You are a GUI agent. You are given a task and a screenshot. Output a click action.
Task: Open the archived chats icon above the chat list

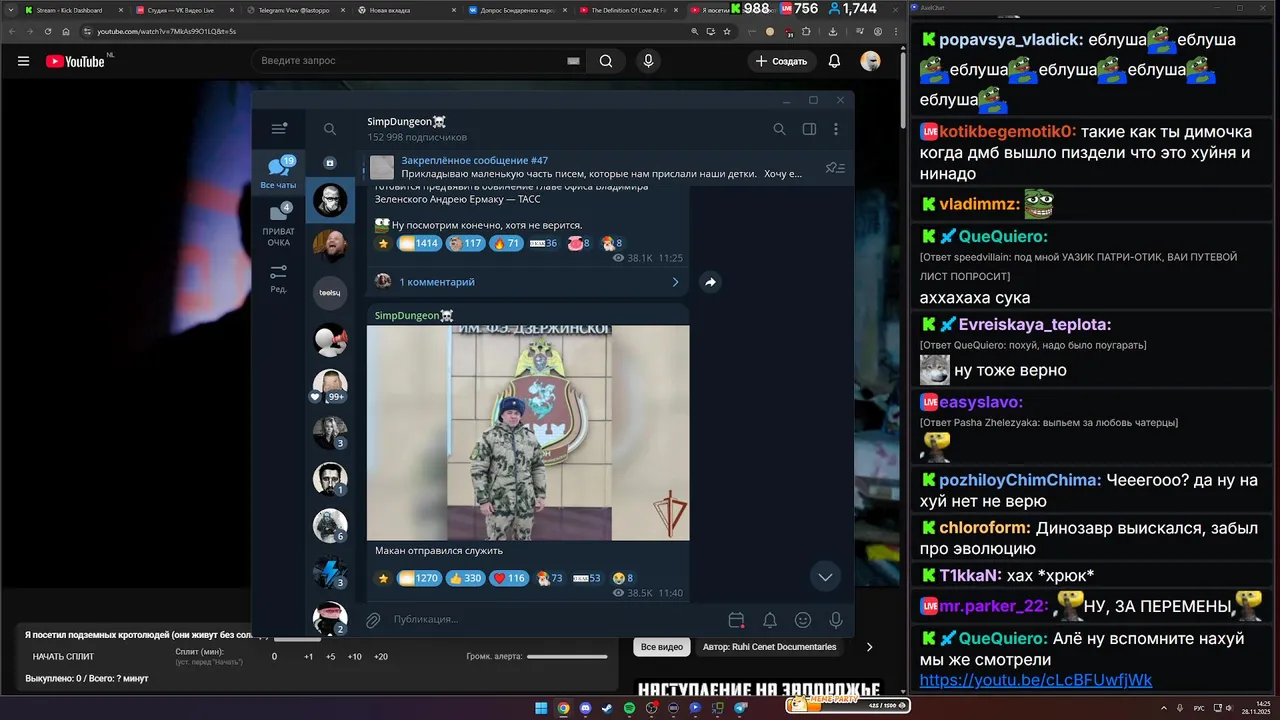point(330,163)
